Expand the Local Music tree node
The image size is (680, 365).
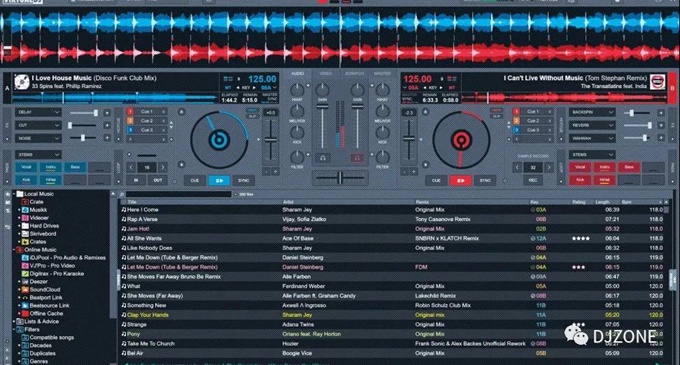click(x=14, y=194)
